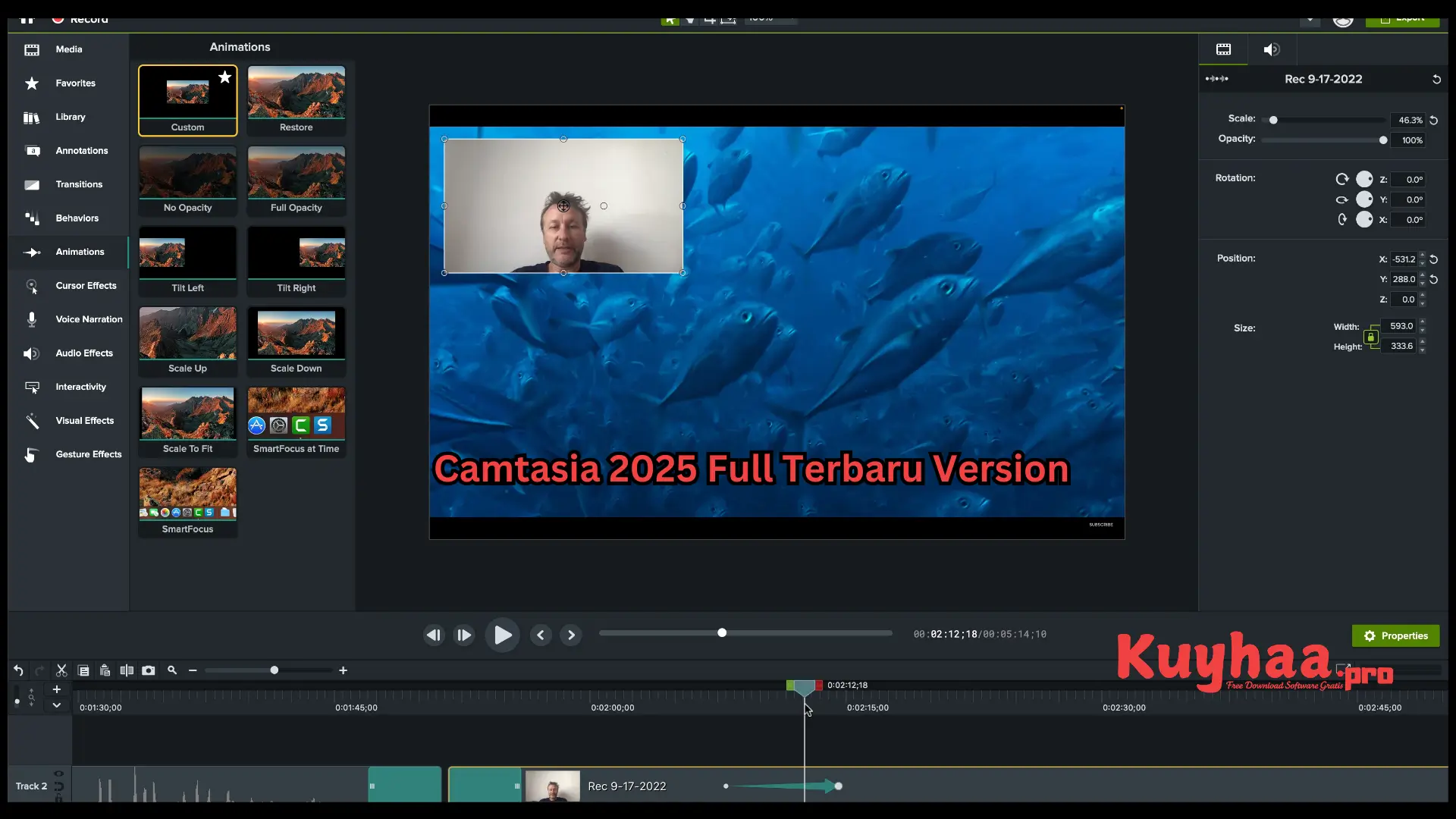This screenshot has width=1456, height=819.
Task: Collapse track height with the down chevron
Action: pyautogui.click(x=57, y=704)
